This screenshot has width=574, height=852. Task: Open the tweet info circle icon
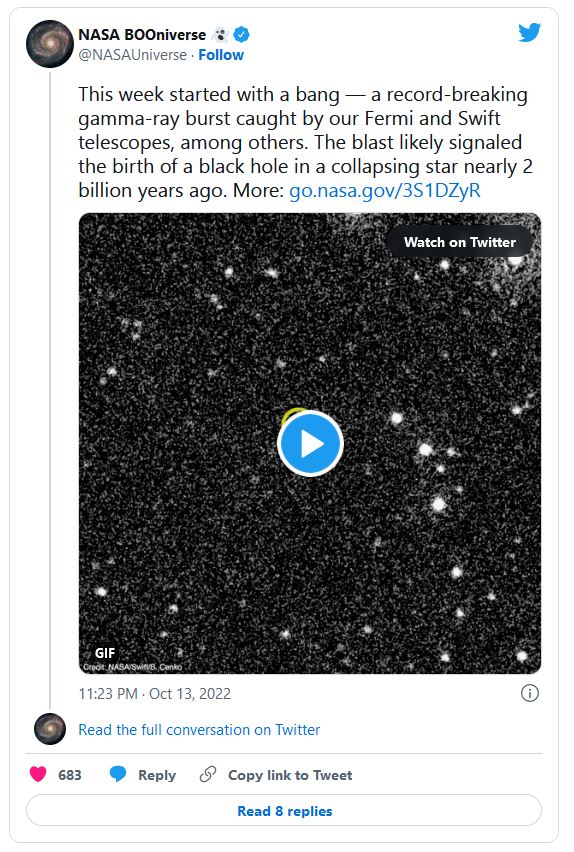click(x=529, y=693)
